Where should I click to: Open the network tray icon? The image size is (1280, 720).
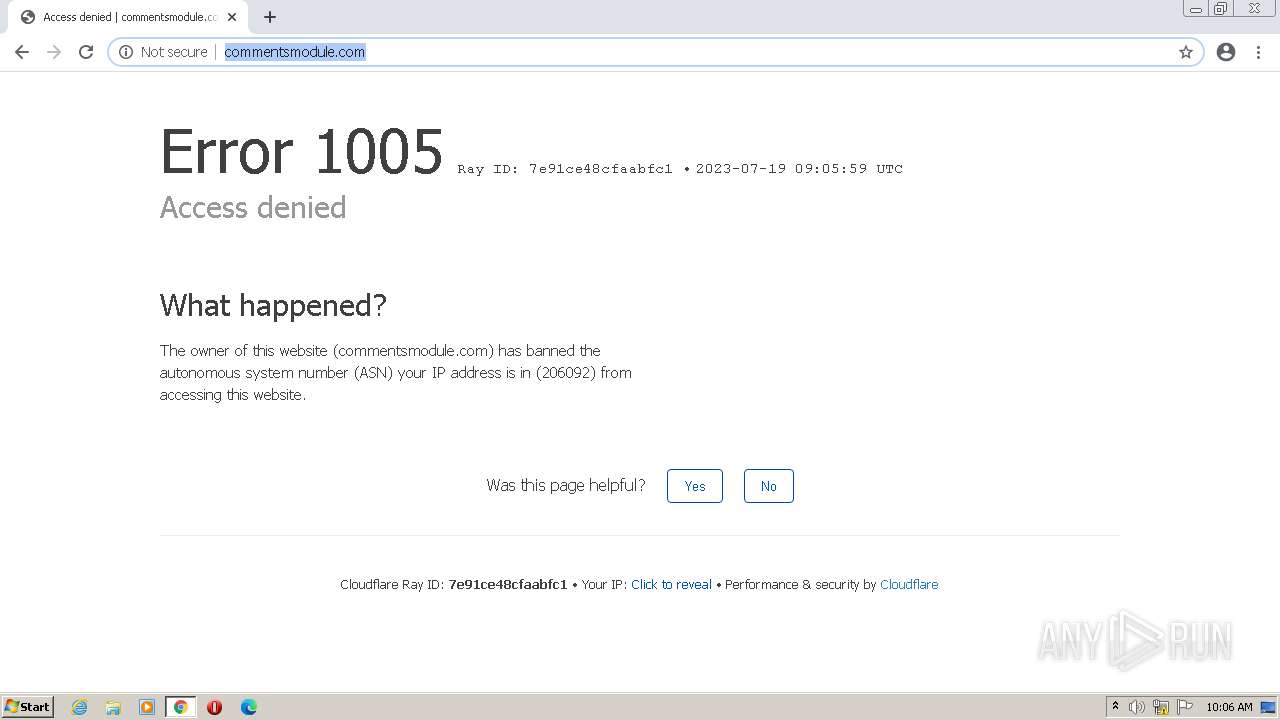[1161, 707]
